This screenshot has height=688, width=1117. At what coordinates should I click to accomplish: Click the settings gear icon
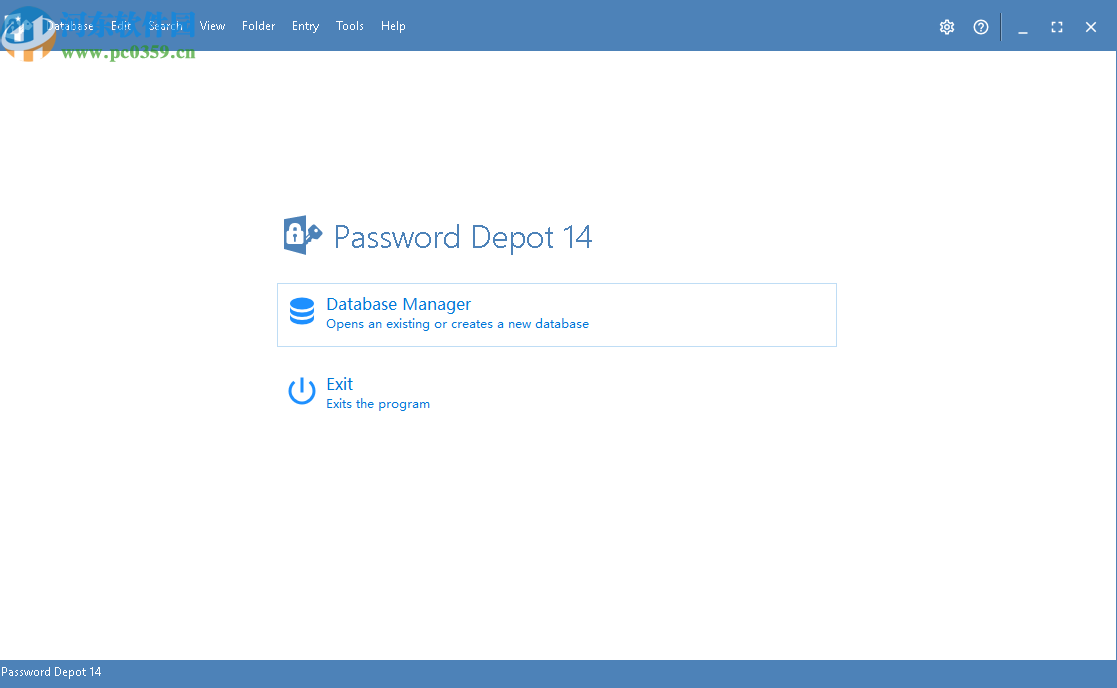(946, 27)
